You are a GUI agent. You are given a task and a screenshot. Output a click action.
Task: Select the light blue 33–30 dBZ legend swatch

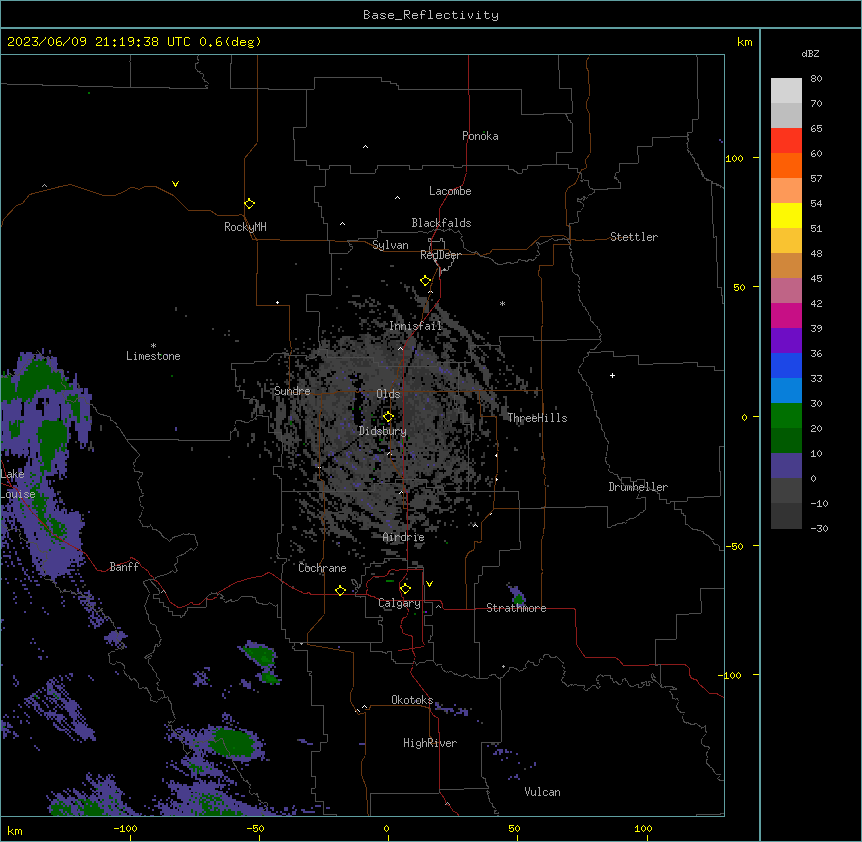pos(786,390)
